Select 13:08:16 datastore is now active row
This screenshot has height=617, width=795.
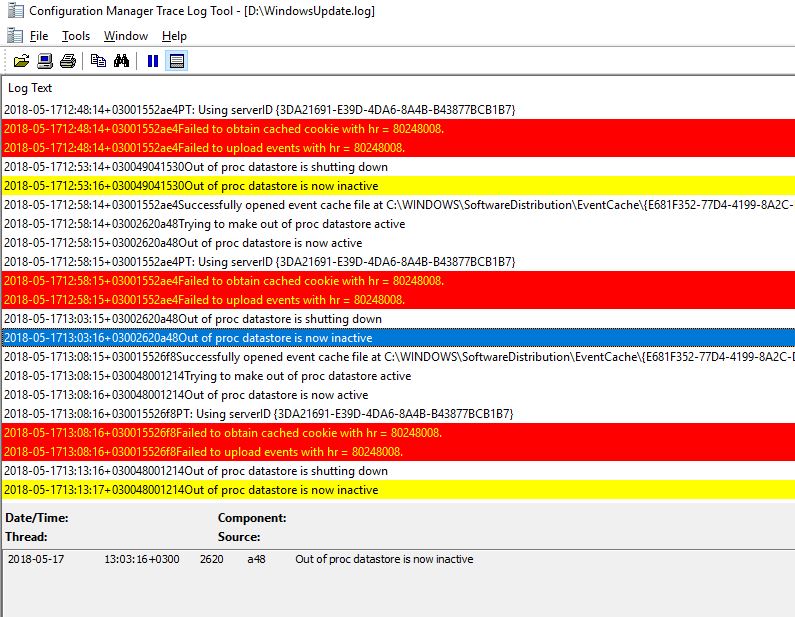pos(398,395)
